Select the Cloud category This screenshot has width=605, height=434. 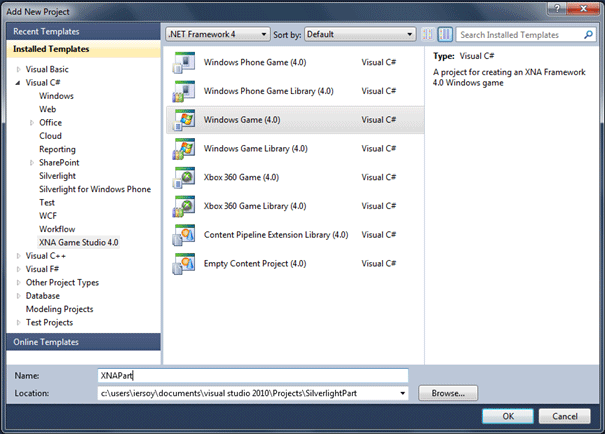tap(50, 136)
